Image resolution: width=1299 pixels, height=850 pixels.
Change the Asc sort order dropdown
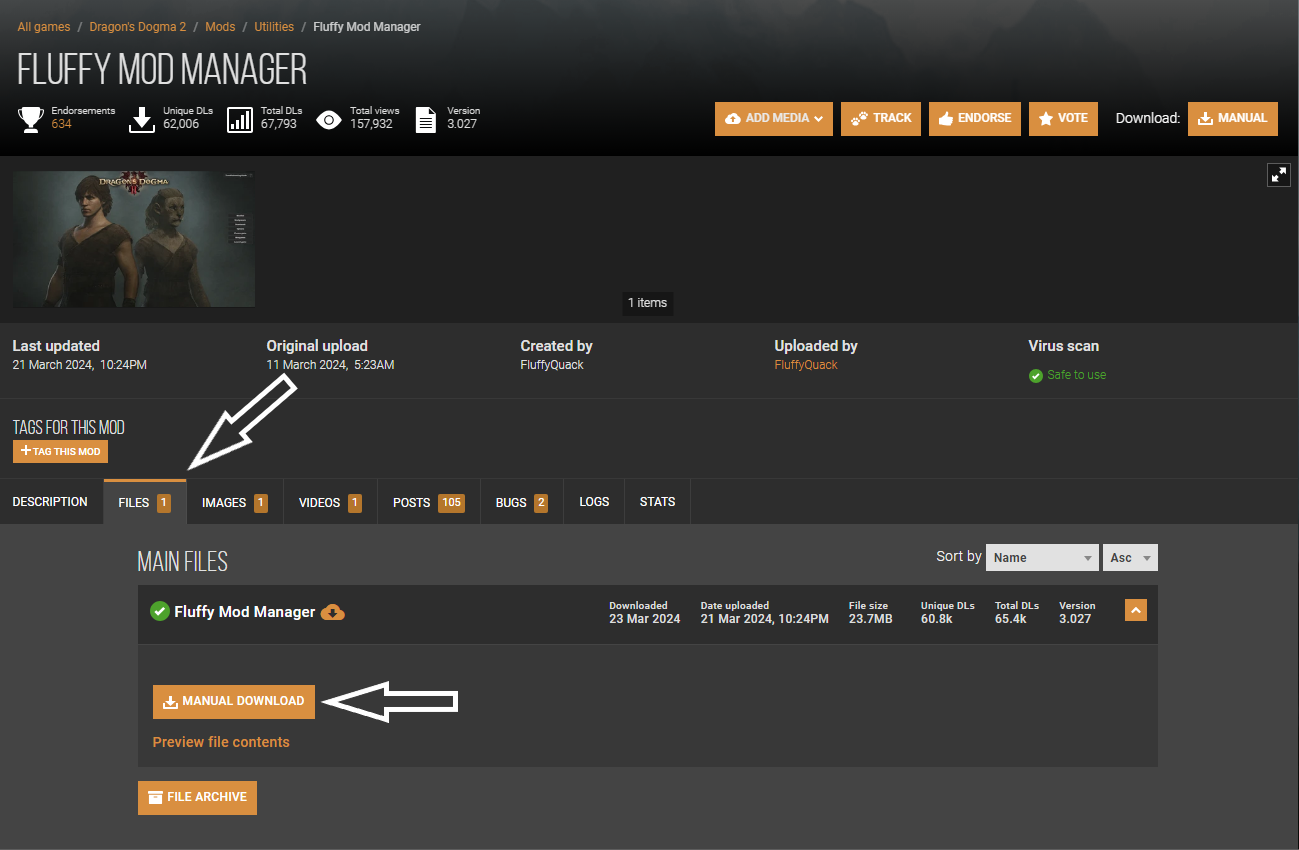coord(1130,558)
